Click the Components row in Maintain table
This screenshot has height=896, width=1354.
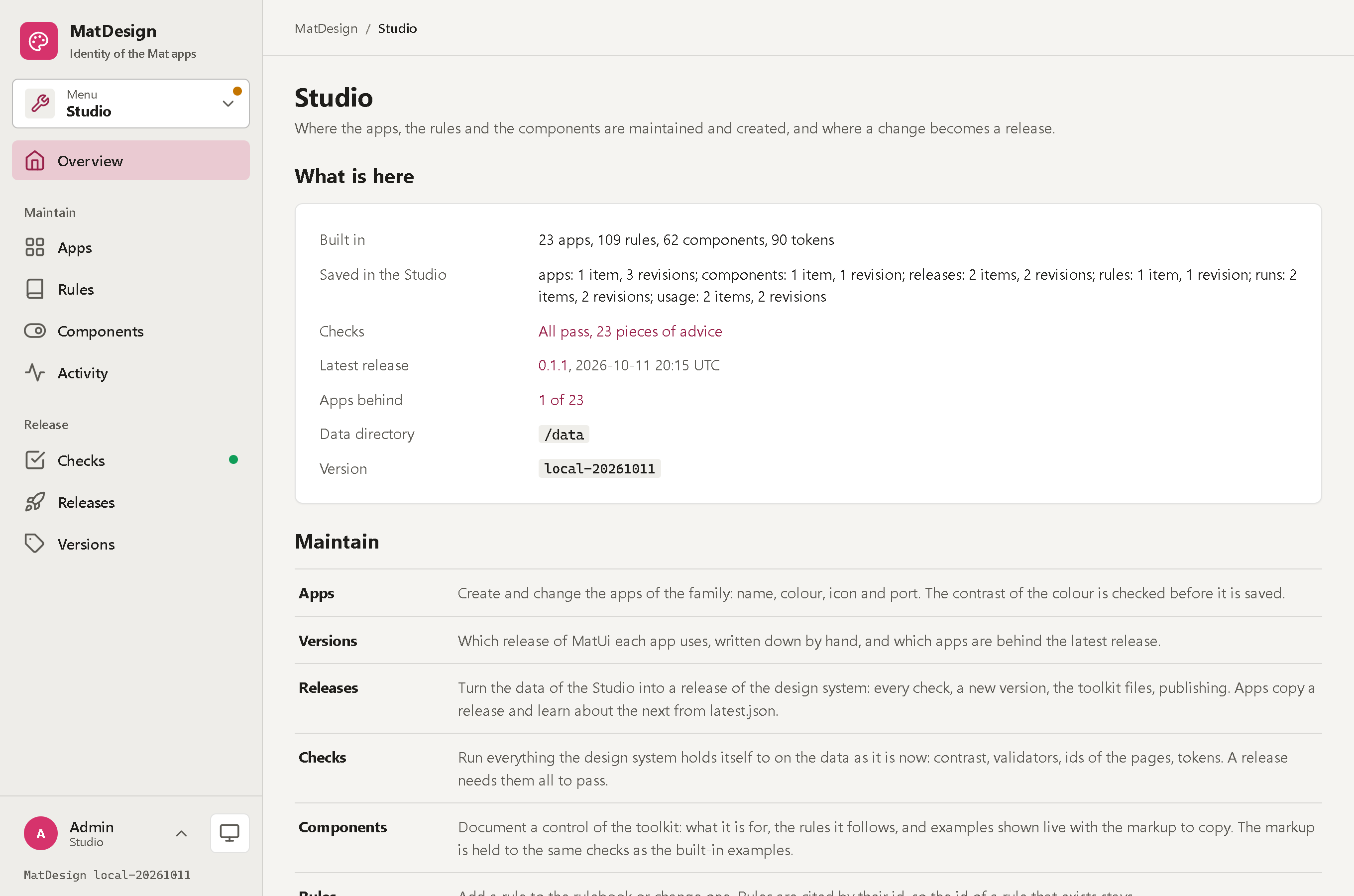click(x=808, y=838)
